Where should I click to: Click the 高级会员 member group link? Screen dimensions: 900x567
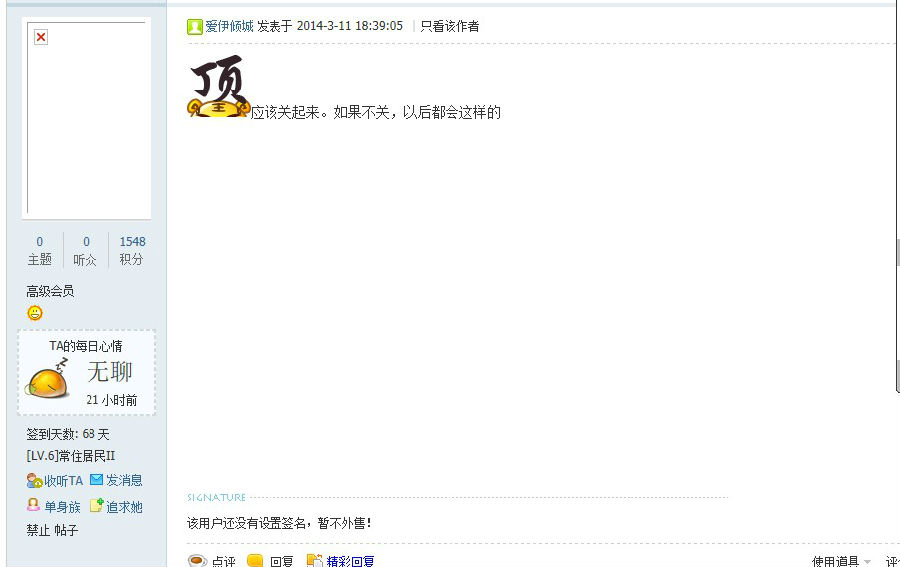(50, 291)
